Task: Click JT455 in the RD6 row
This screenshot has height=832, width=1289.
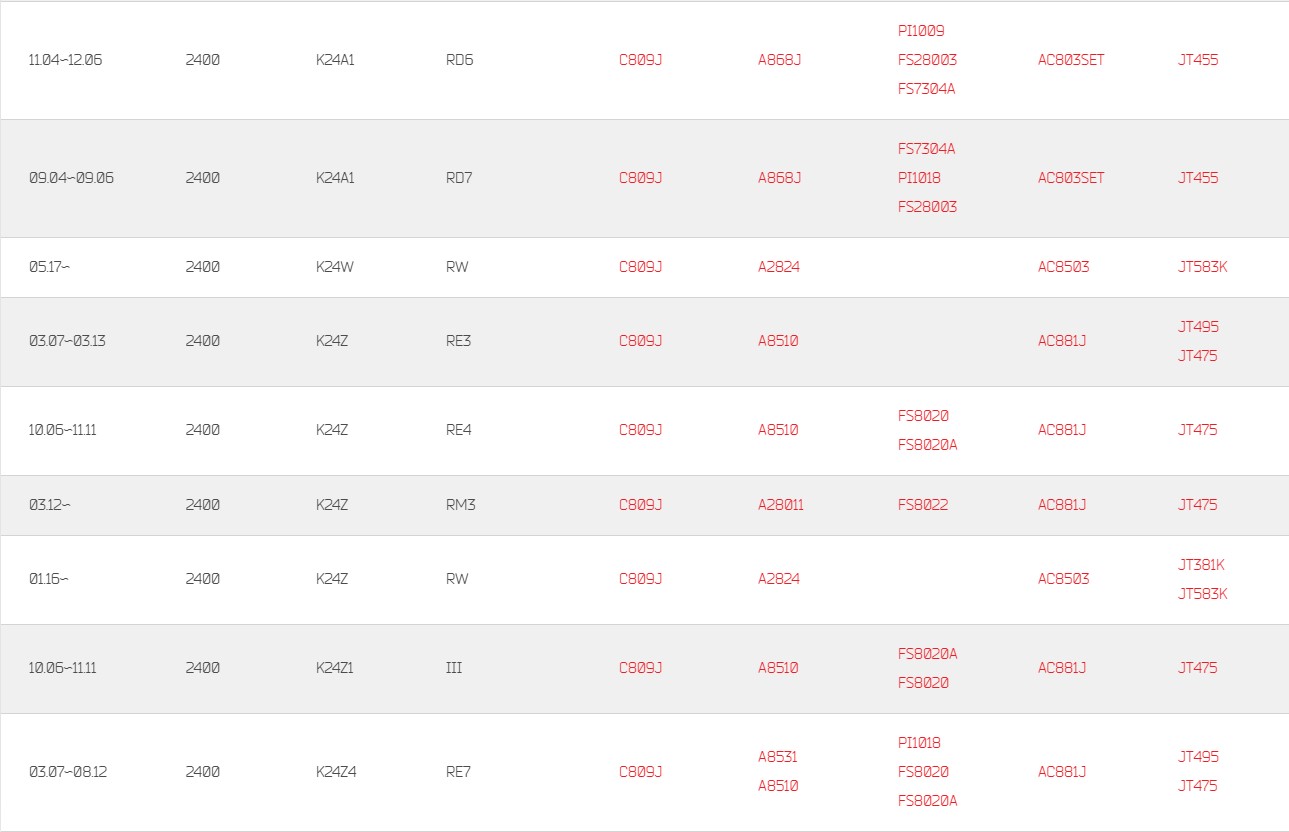Action: [1198, 60]
